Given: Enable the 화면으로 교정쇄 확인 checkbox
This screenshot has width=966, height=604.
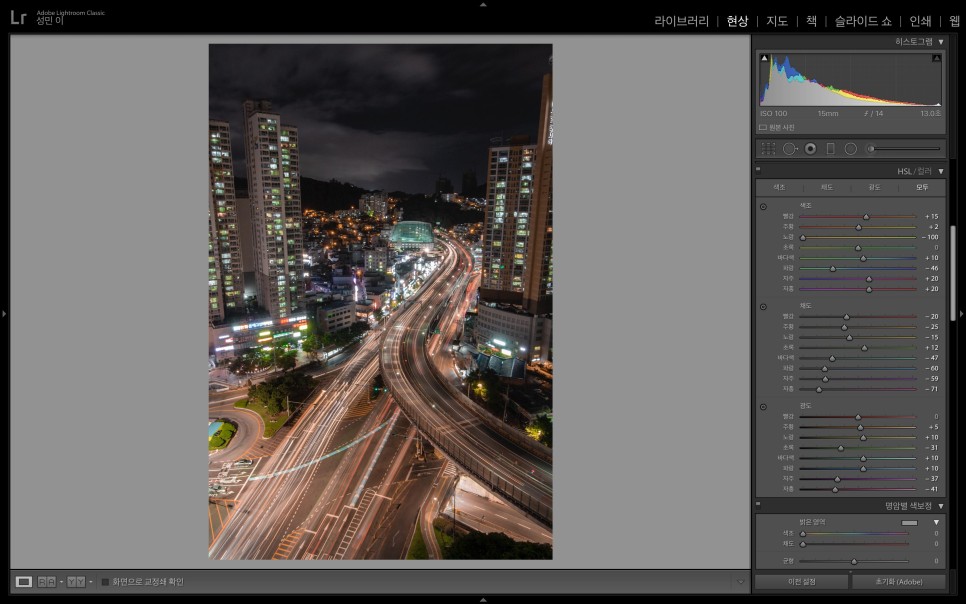Looking at the screenshot, I should pyautogui.click(x=105, y=582).
